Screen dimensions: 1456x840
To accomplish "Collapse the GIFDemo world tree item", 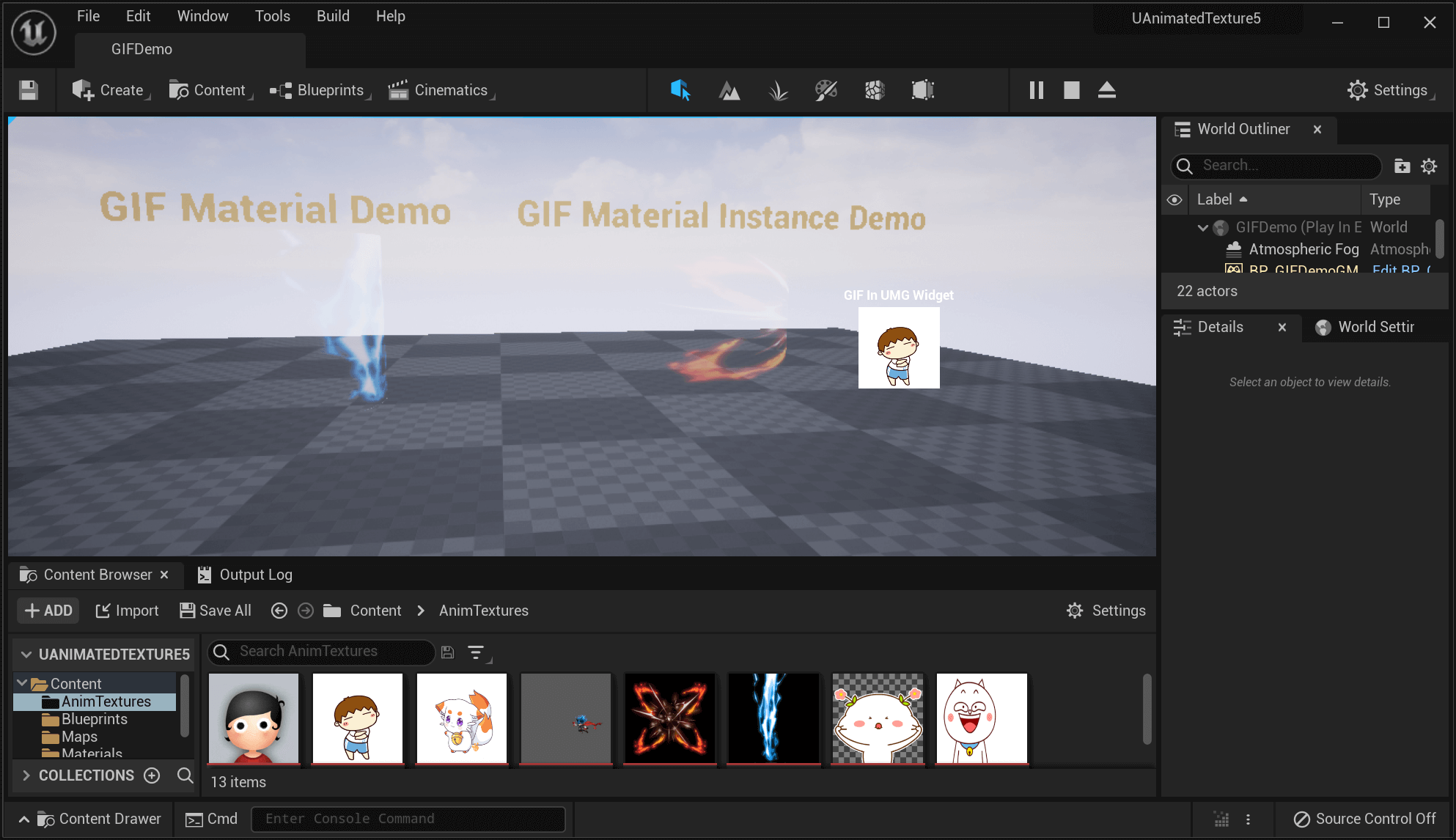I will click(1202, 227).
